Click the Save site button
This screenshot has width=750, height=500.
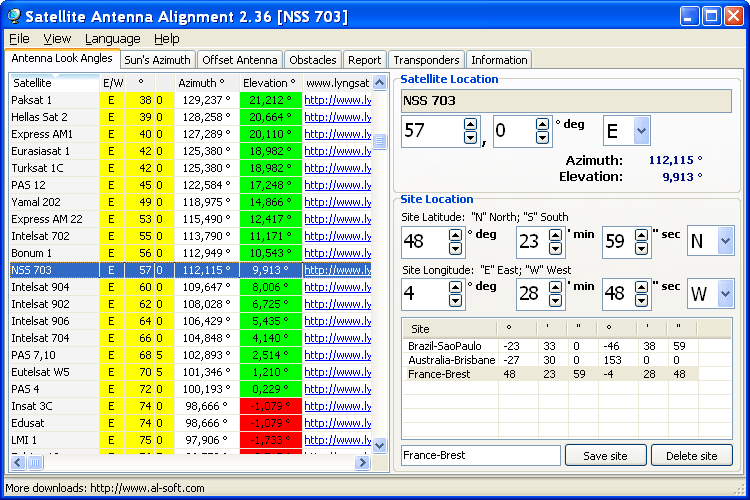tap(606, 456)
